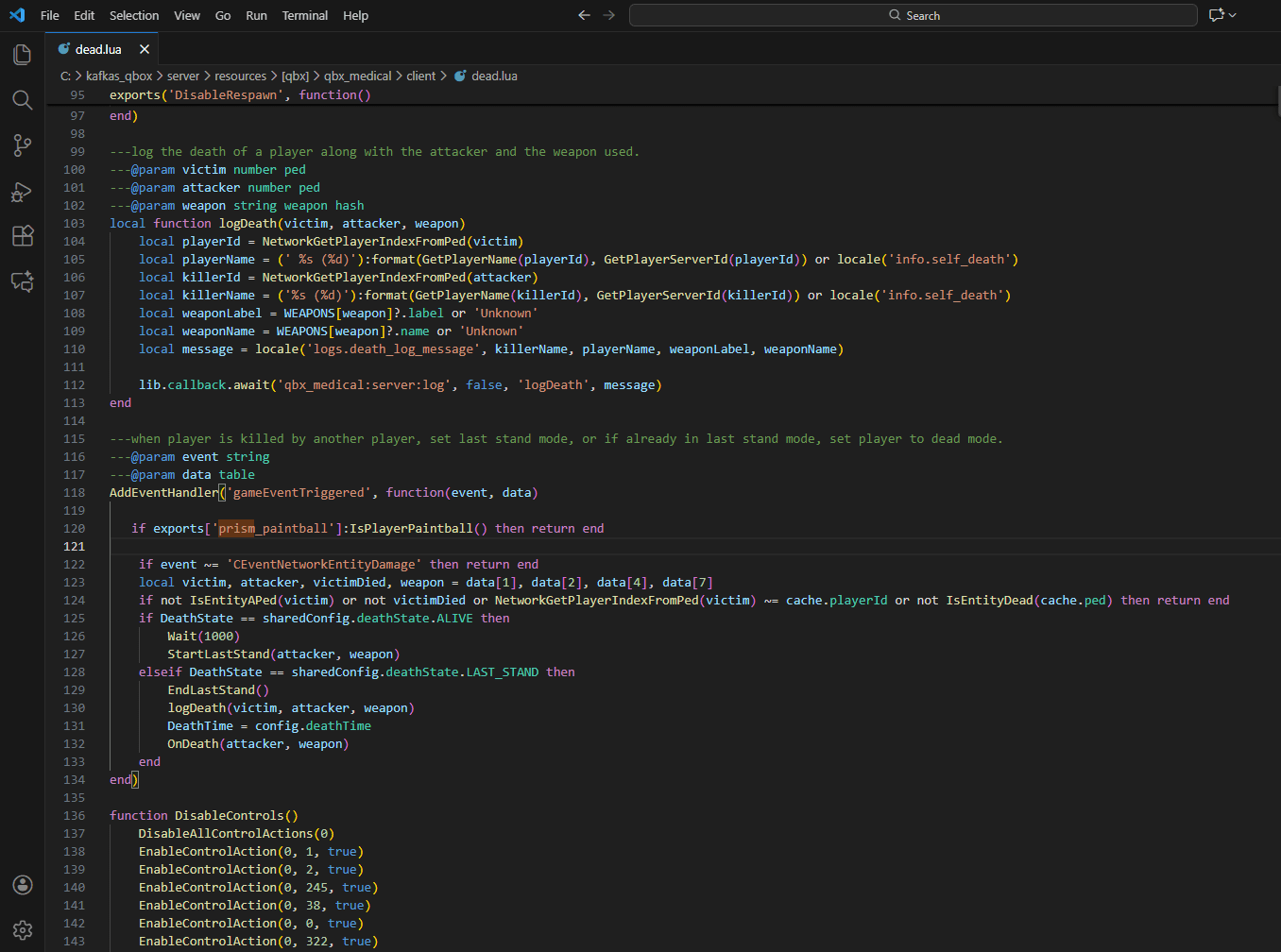Expand the Copilot chat dropdown arrow
Viewport: 1281px width, 952px height.
pos(1233,15)
